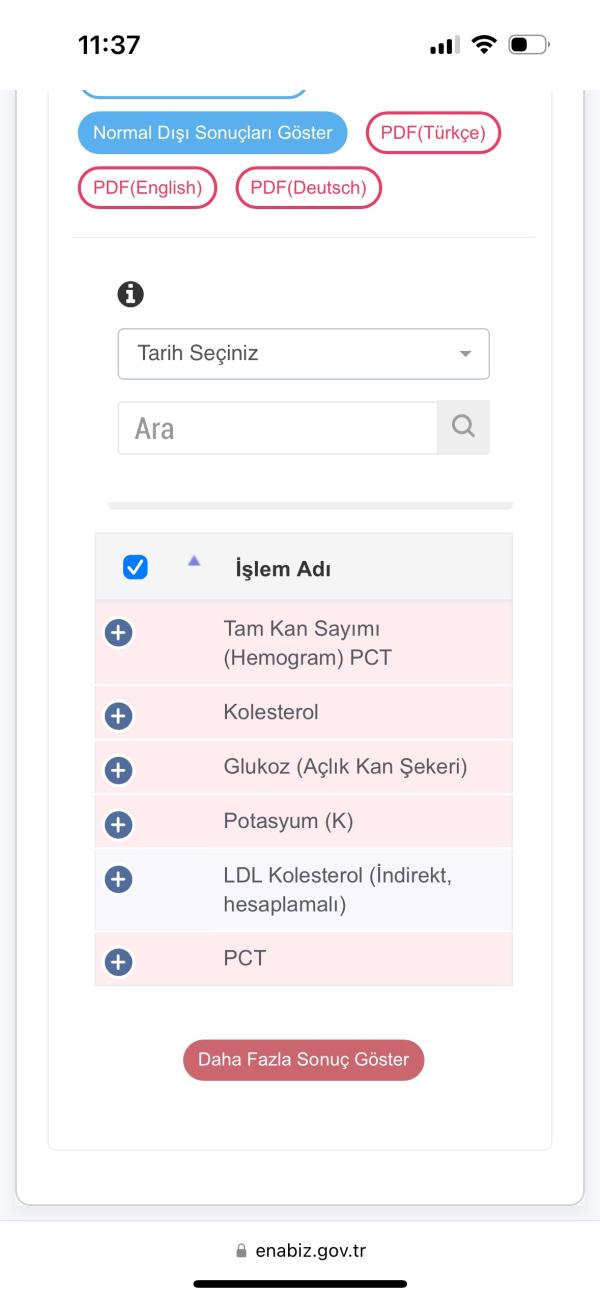
Task: Open the Tarih Seçiniz dropdown
Action: pyautogui.click(x=303, y=354)
